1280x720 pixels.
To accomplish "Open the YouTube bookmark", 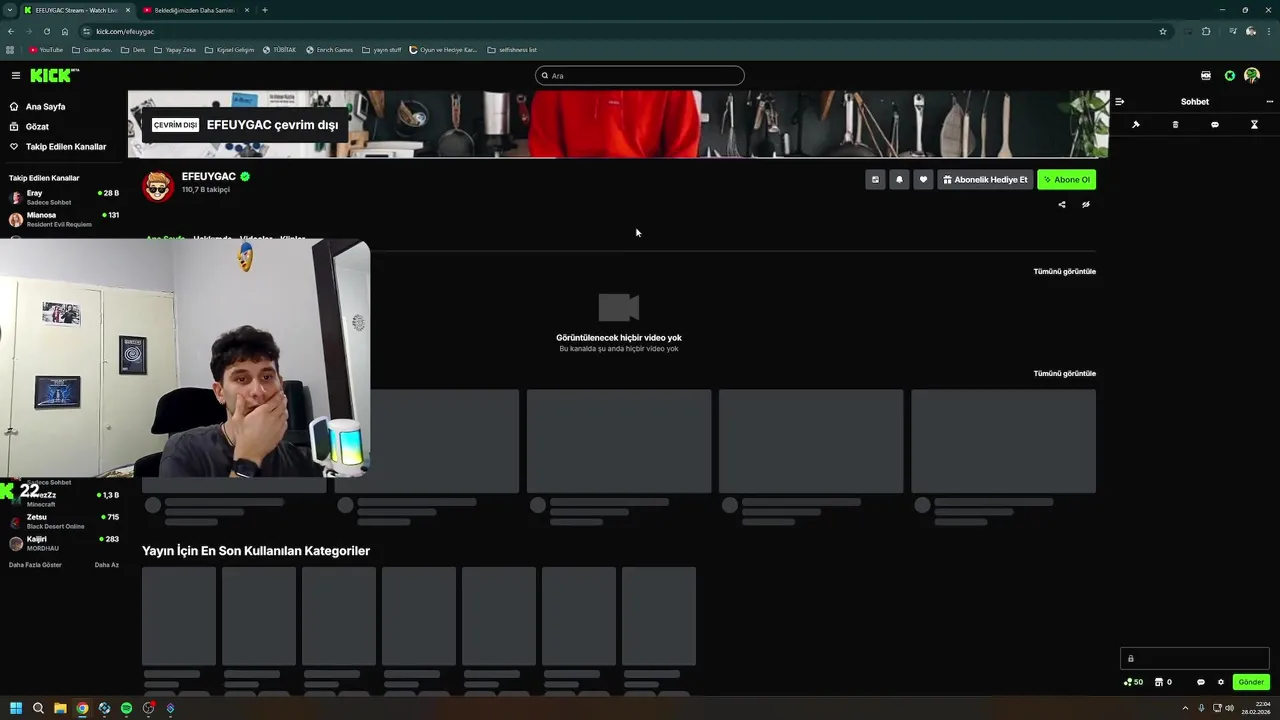I will tap(46, 49).
